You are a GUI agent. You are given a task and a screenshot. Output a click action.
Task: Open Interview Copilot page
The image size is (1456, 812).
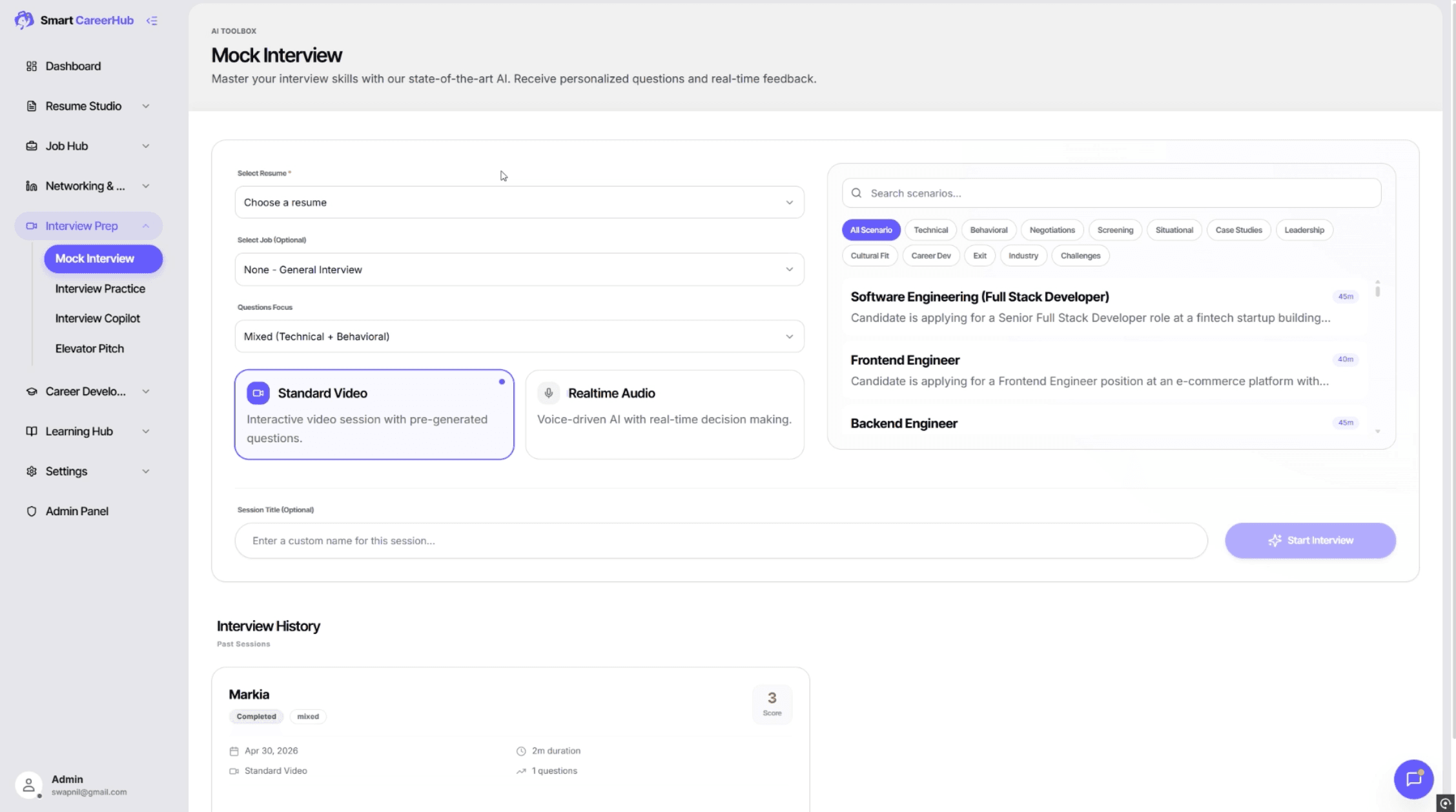pos(97,318)
